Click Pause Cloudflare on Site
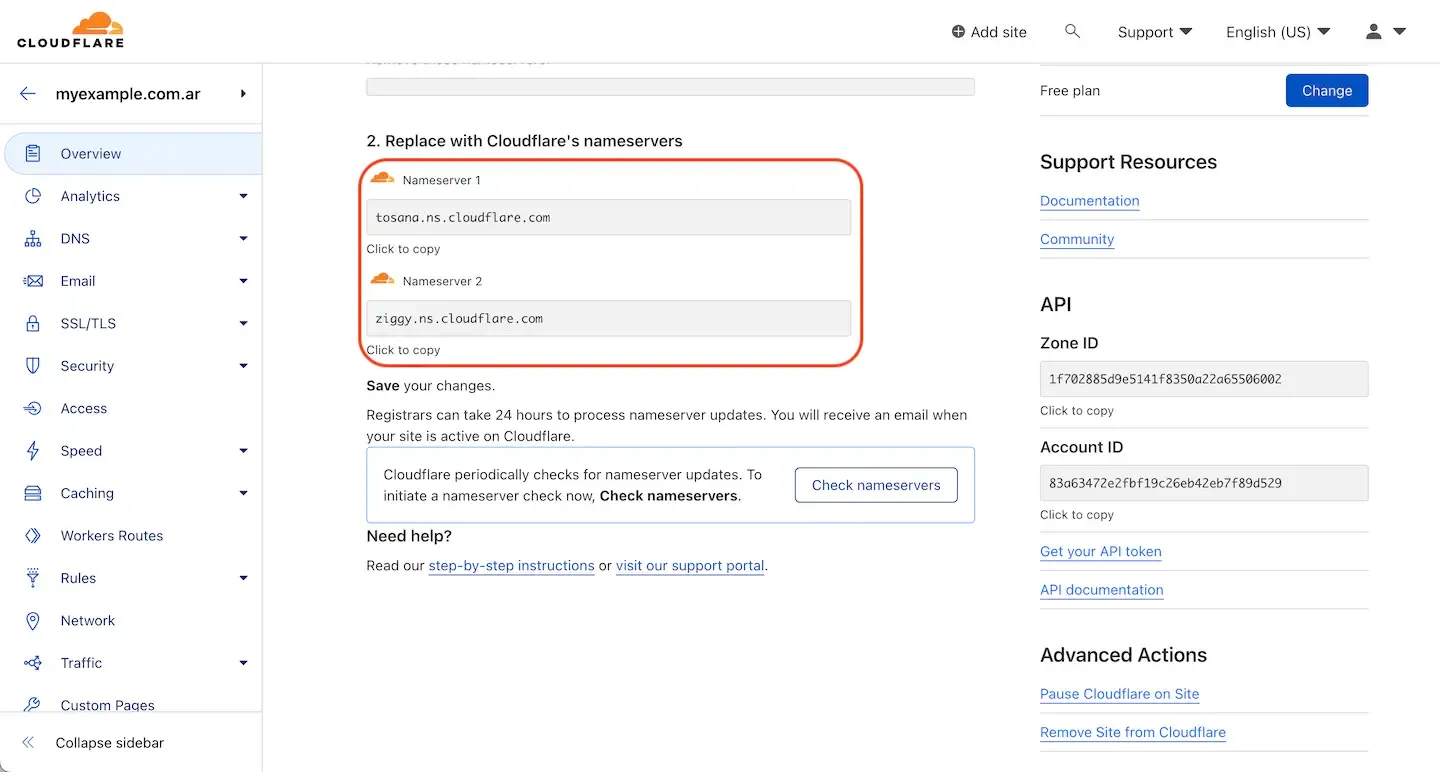 (x=1119, y=694)
